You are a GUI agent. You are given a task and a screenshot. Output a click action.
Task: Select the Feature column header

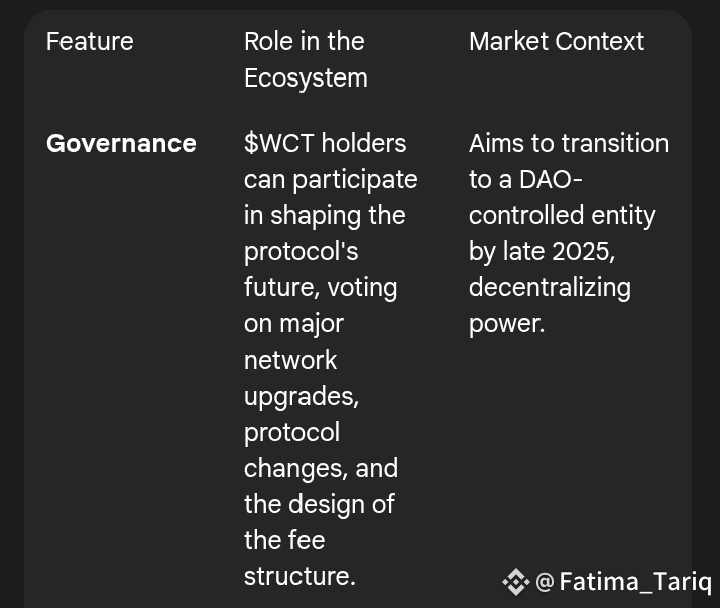(x=90, y=41)
